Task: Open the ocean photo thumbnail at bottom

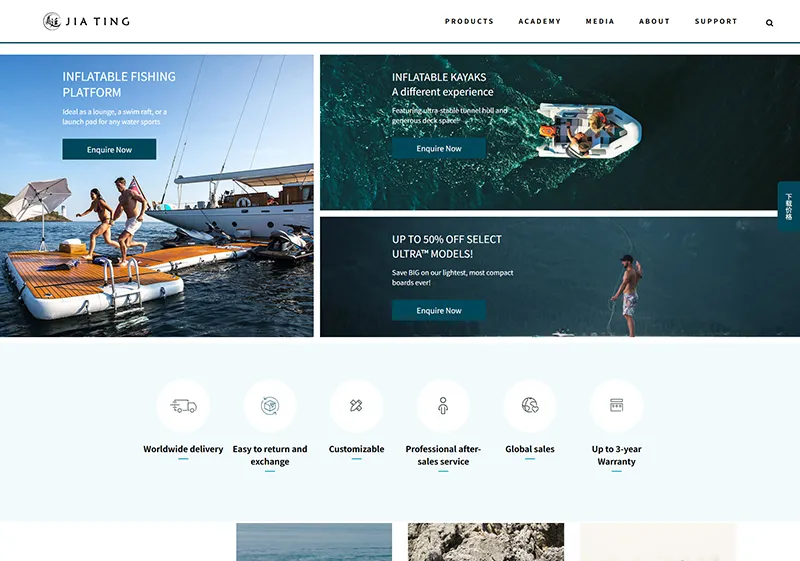Action: tap(314, 542)
